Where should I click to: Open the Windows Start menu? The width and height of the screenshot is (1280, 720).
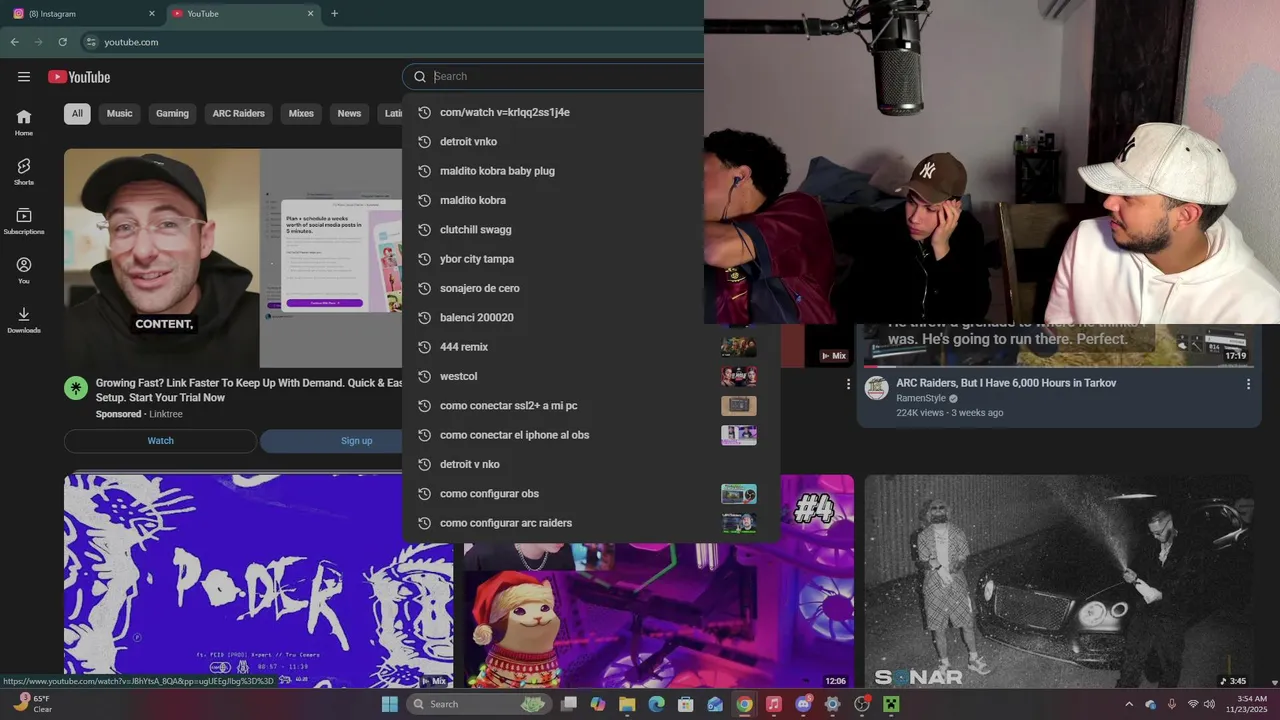pyautogui.click(x=389, y=704)
